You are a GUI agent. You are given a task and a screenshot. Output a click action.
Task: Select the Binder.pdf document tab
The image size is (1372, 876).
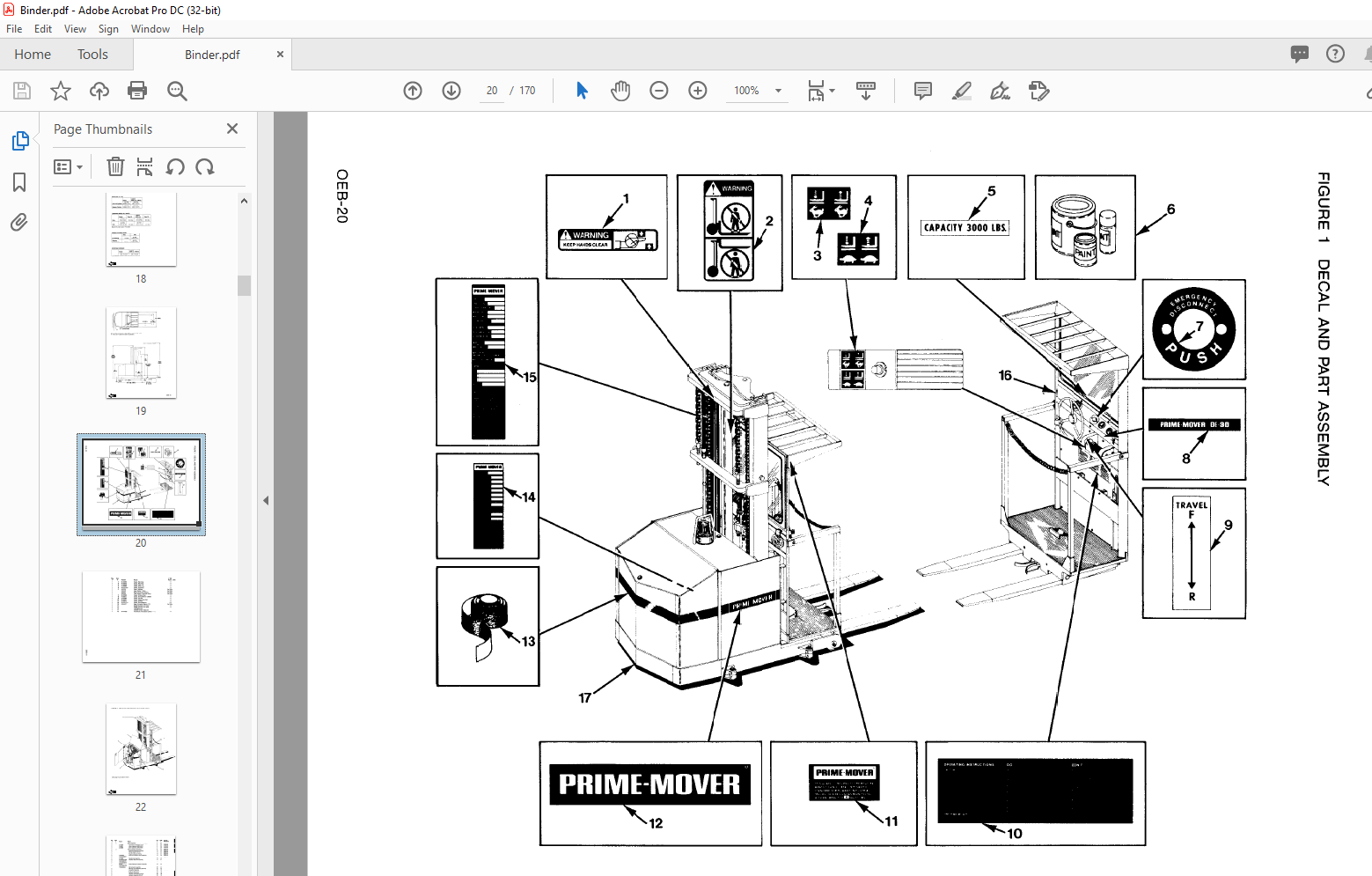click(x=212, y=55)
